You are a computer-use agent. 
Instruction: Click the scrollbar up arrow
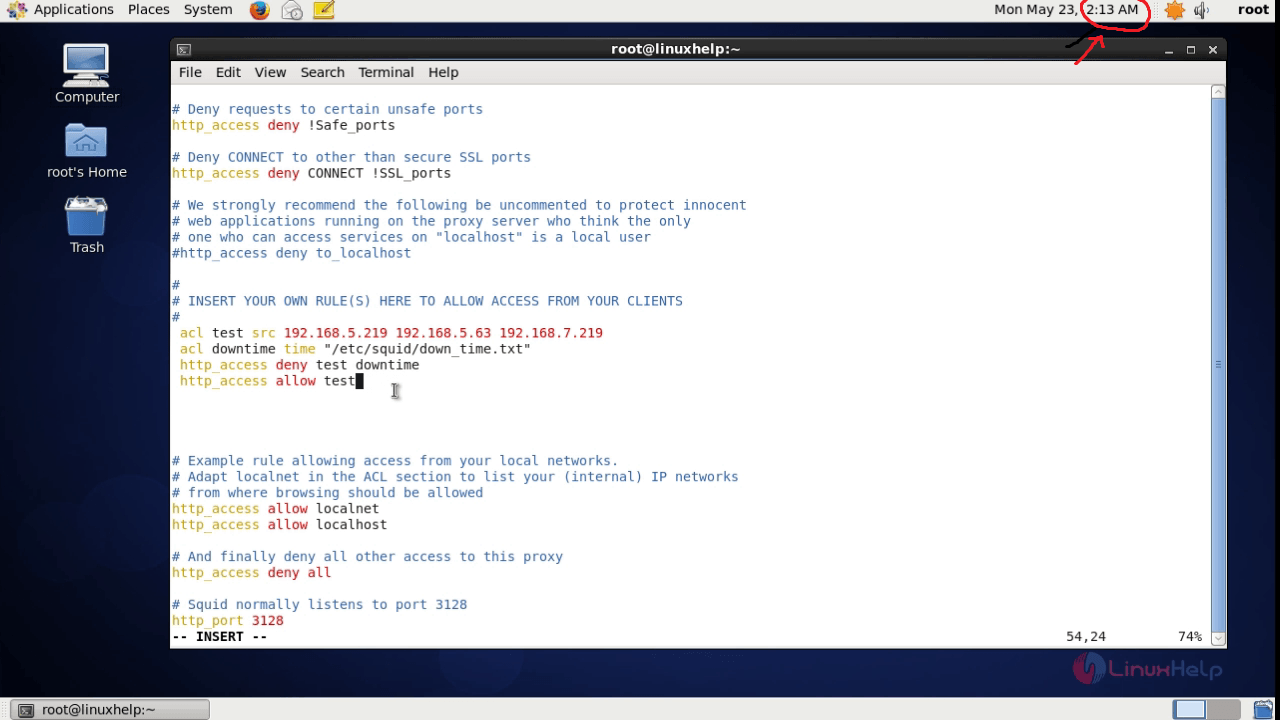click(1218, 91)
